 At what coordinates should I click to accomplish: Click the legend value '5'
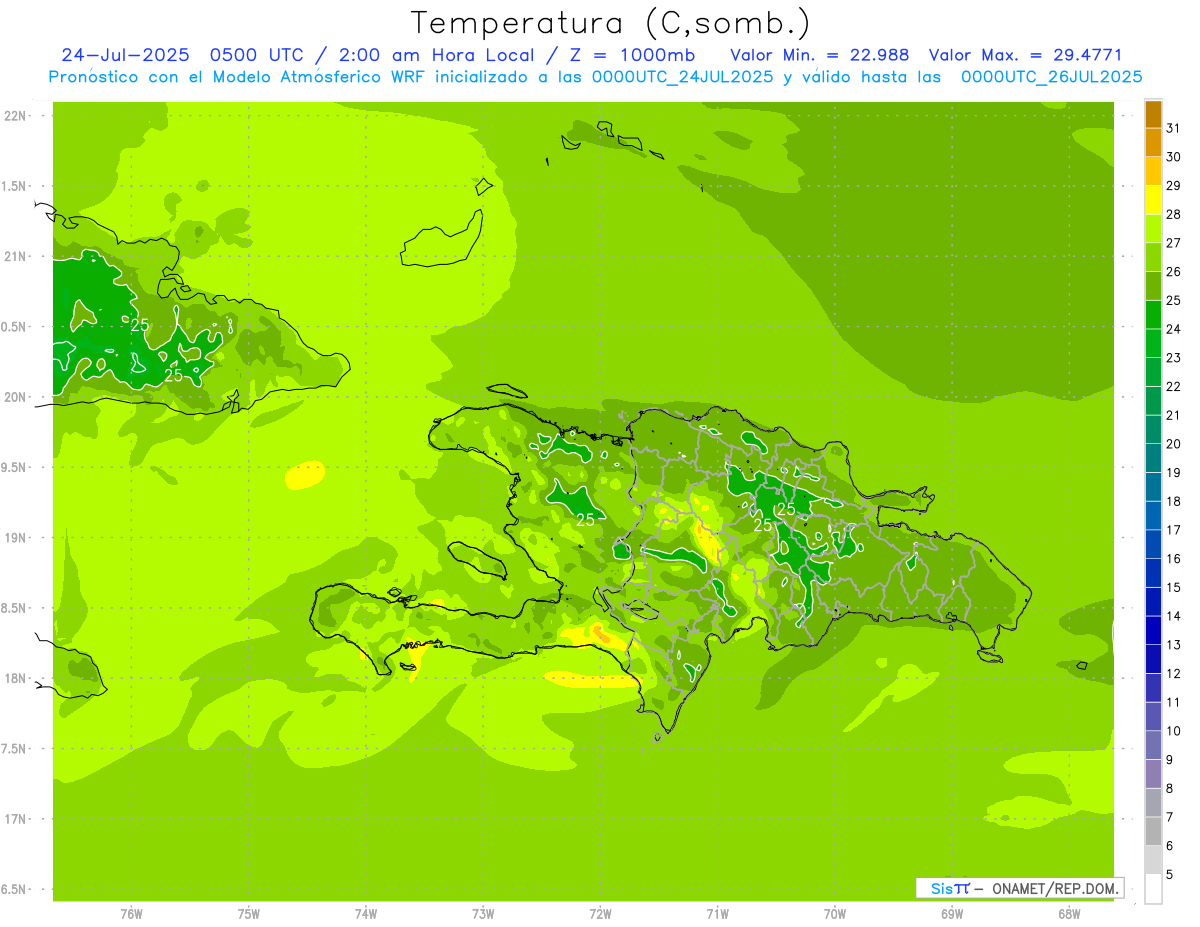pyautogui.click(x=1170, y=876)
